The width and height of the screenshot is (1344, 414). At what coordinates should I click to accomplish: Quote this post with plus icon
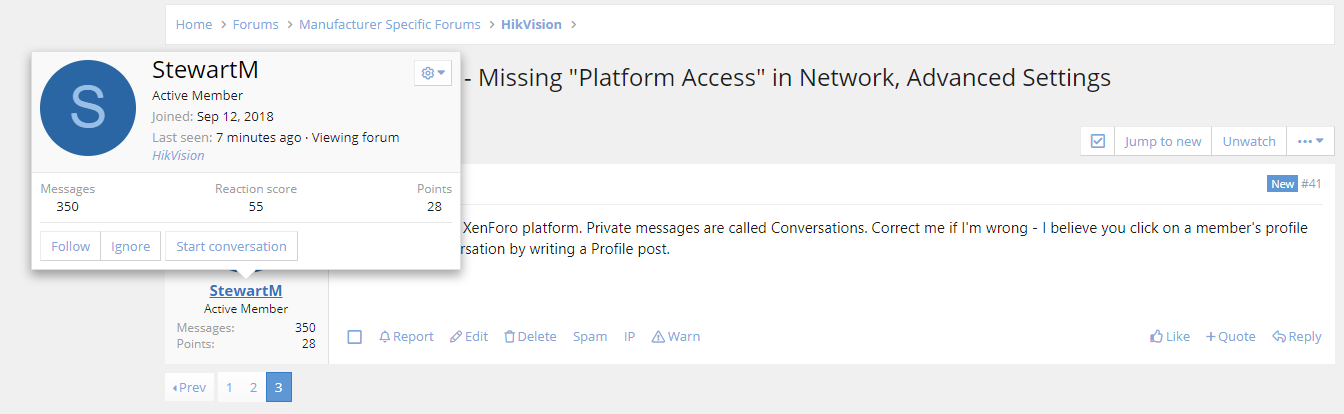[1211, 337]
